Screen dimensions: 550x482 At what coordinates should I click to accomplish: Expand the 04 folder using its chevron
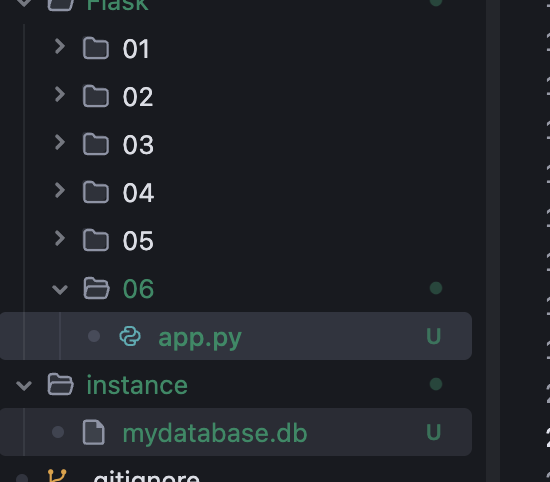(60, 190)
